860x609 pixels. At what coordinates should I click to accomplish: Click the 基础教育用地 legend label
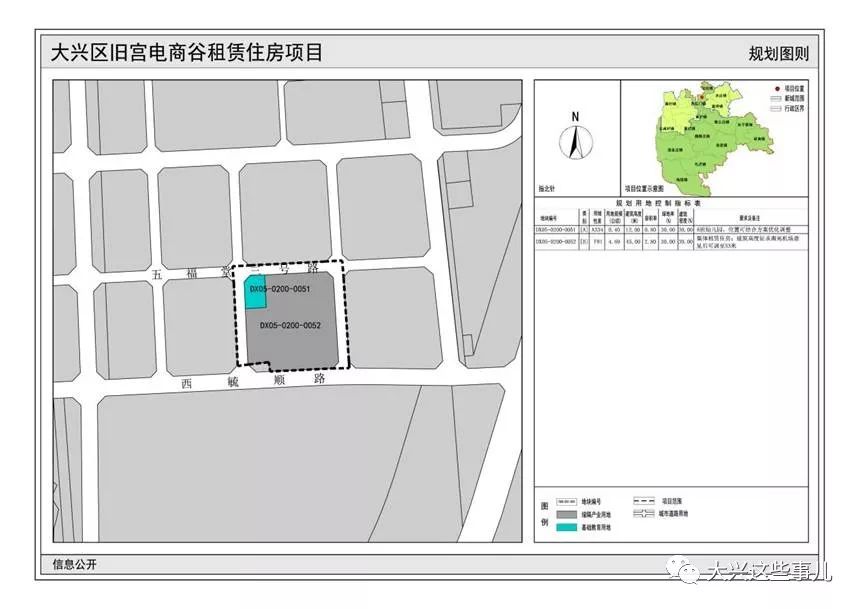pyautogui.click(x=596, y=527)
